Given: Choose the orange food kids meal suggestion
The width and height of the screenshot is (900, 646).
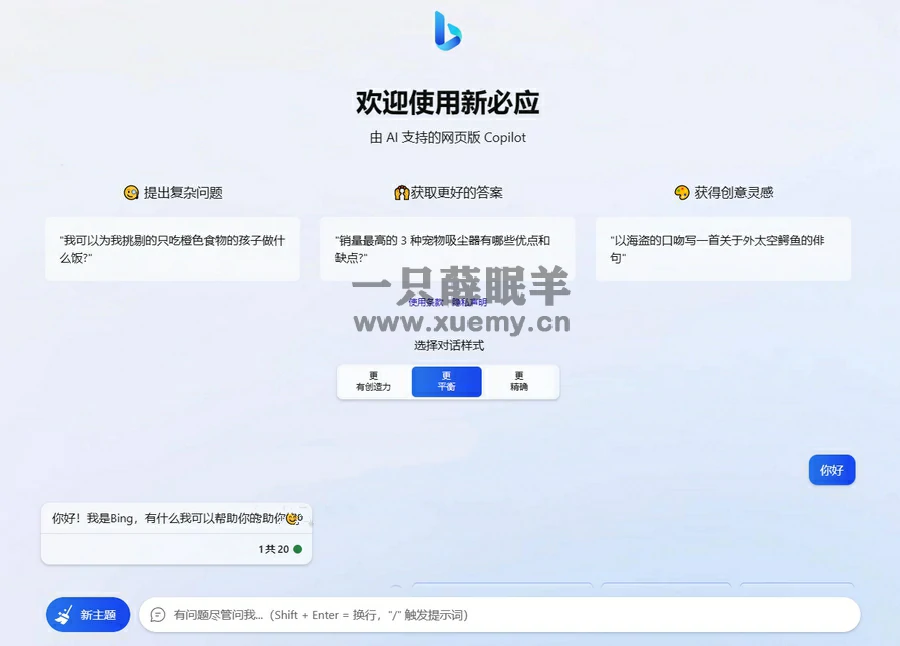Looking at the screenshot, I should click(x=172, y=249).
